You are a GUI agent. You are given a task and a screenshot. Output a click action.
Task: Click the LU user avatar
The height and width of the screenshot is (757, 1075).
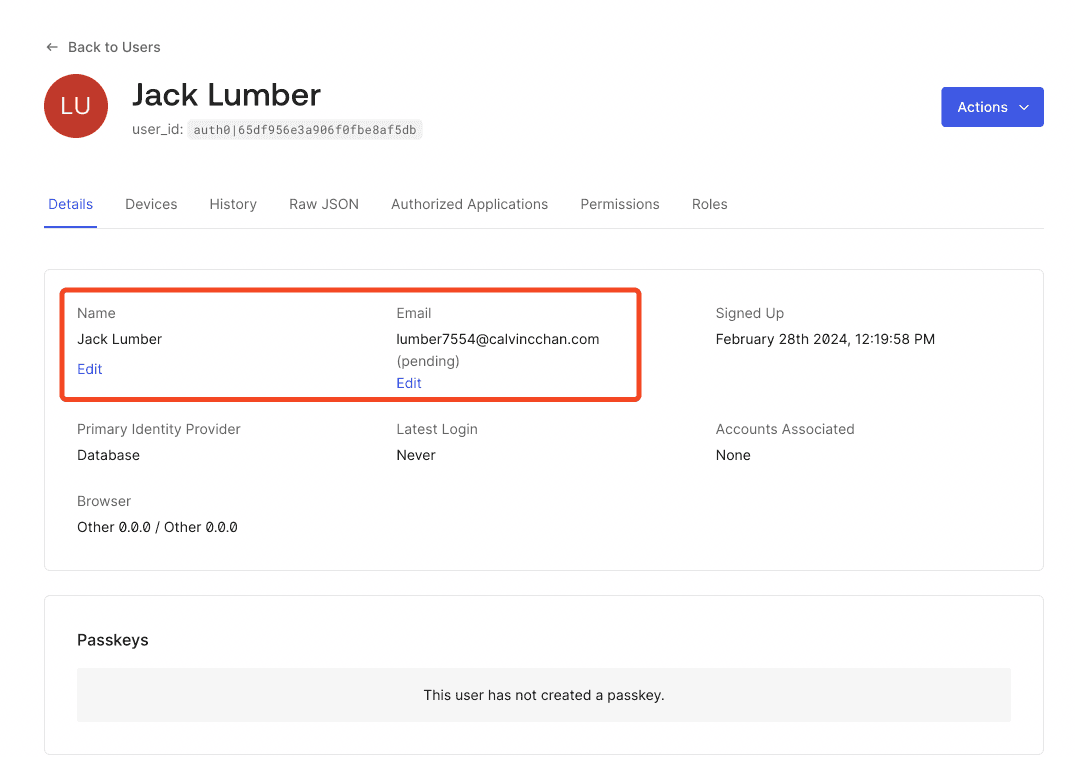(76, 106)
